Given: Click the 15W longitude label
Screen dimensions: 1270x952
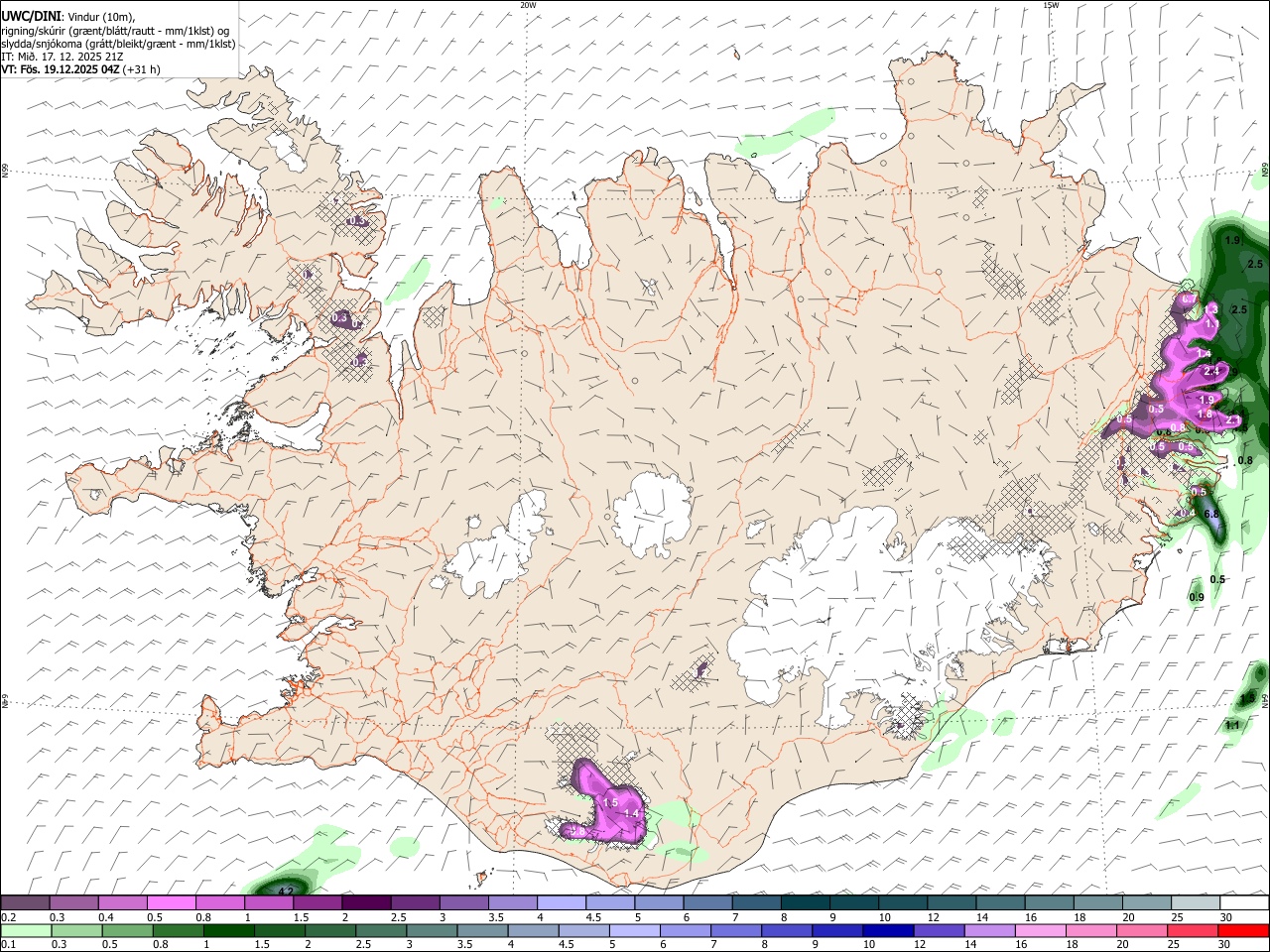Looking at the screenshot, I should click(1051, 5).
